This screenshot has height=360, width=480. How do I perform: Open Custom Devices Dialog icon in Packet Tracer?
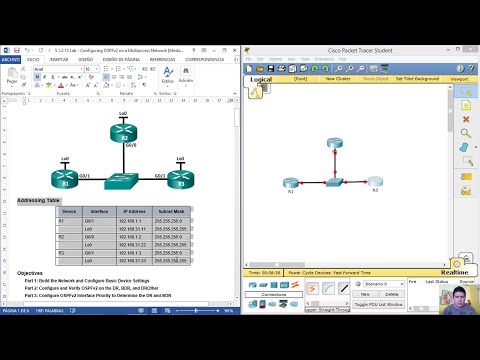tap(385, 69)
